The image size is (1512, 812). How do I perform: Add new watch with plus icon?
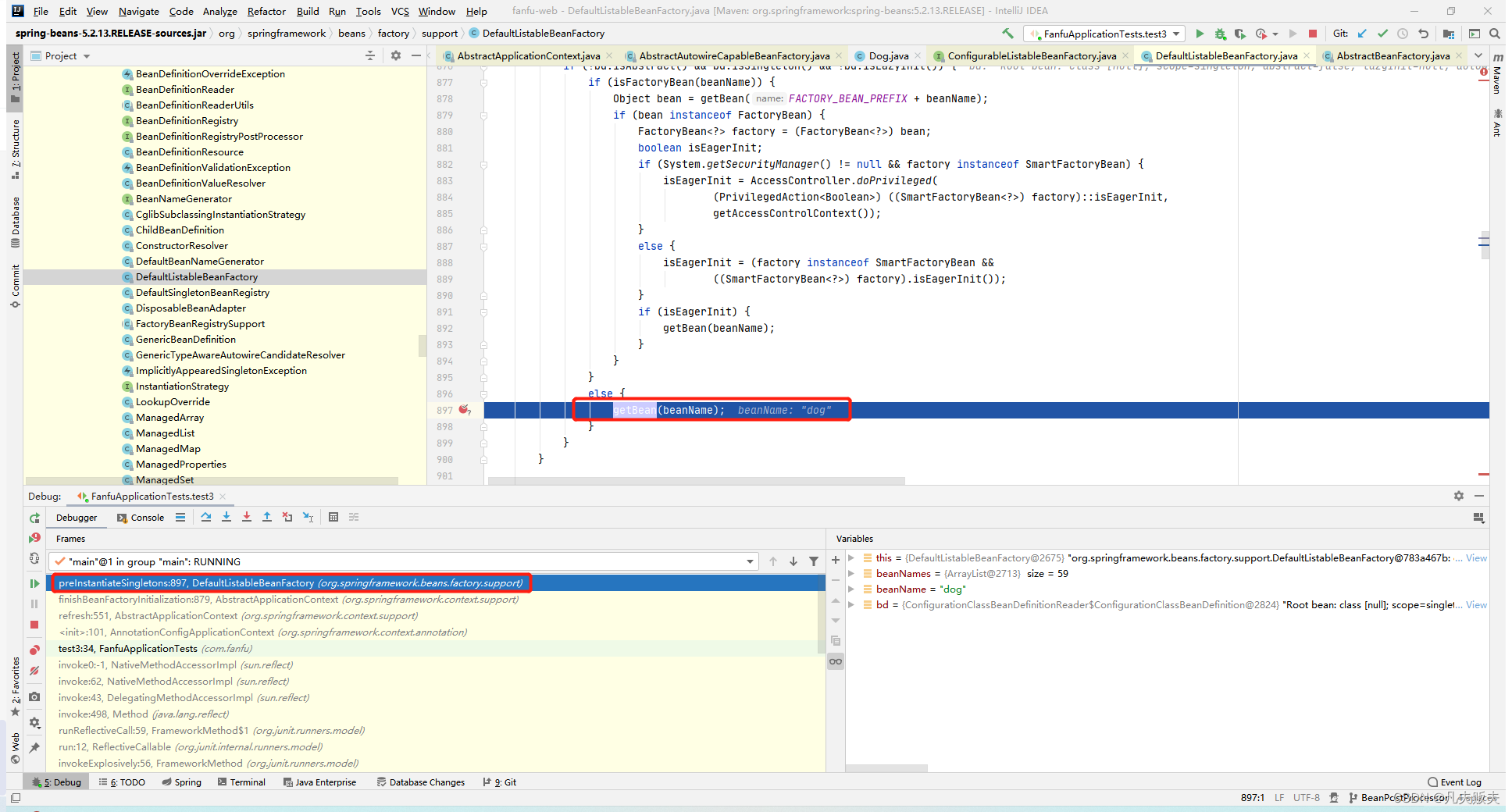click(x=836, y=560)
